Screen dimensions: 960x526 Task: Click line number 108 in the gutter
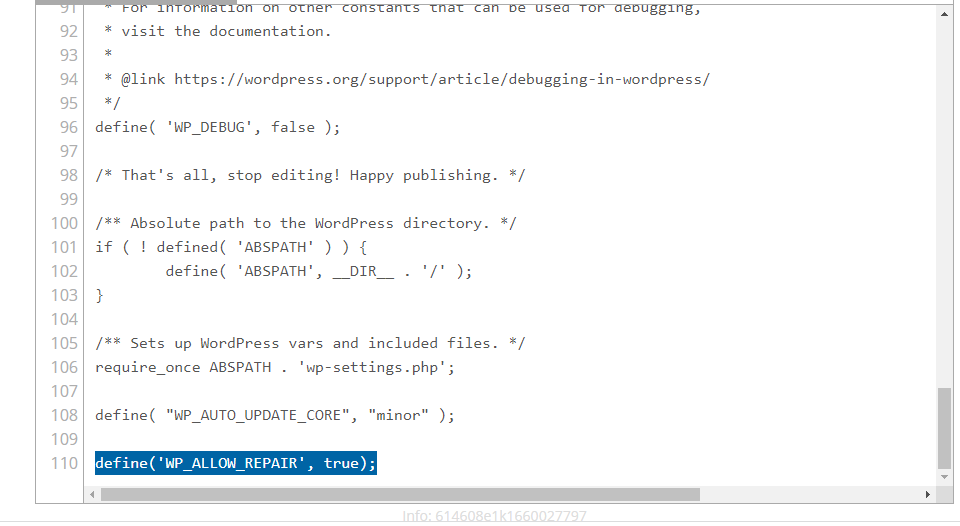coord(64,416)
